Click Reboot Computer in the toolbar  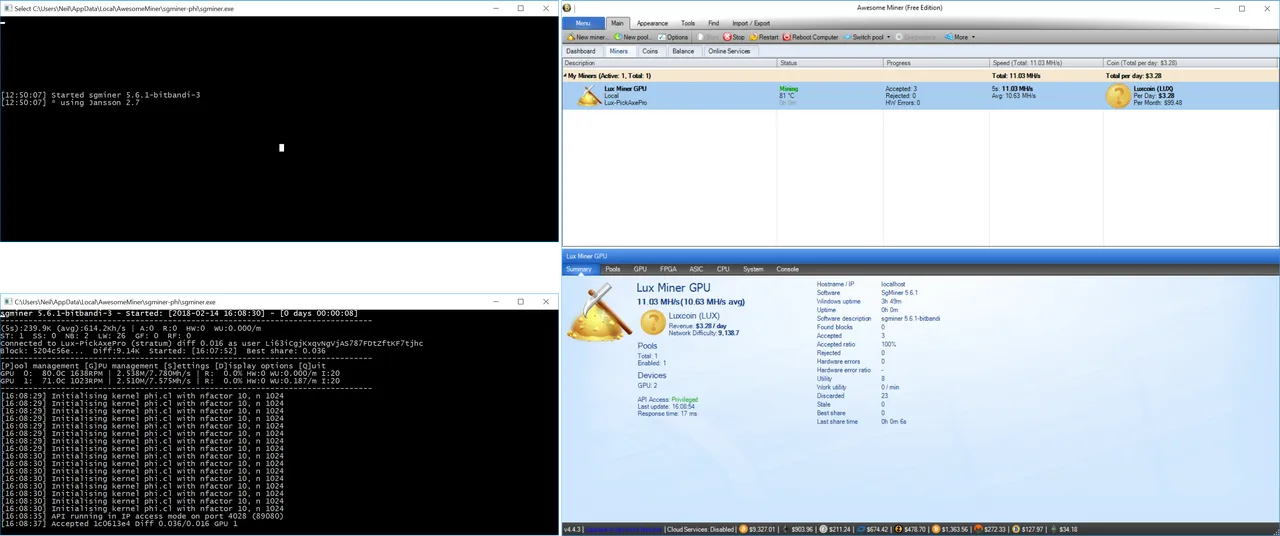point(810,37)
